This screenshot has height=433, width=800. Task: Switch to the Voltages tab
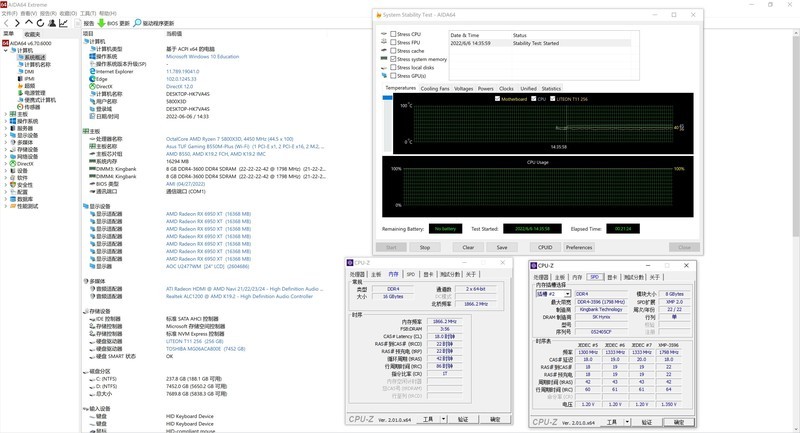[x=463, y=88]
